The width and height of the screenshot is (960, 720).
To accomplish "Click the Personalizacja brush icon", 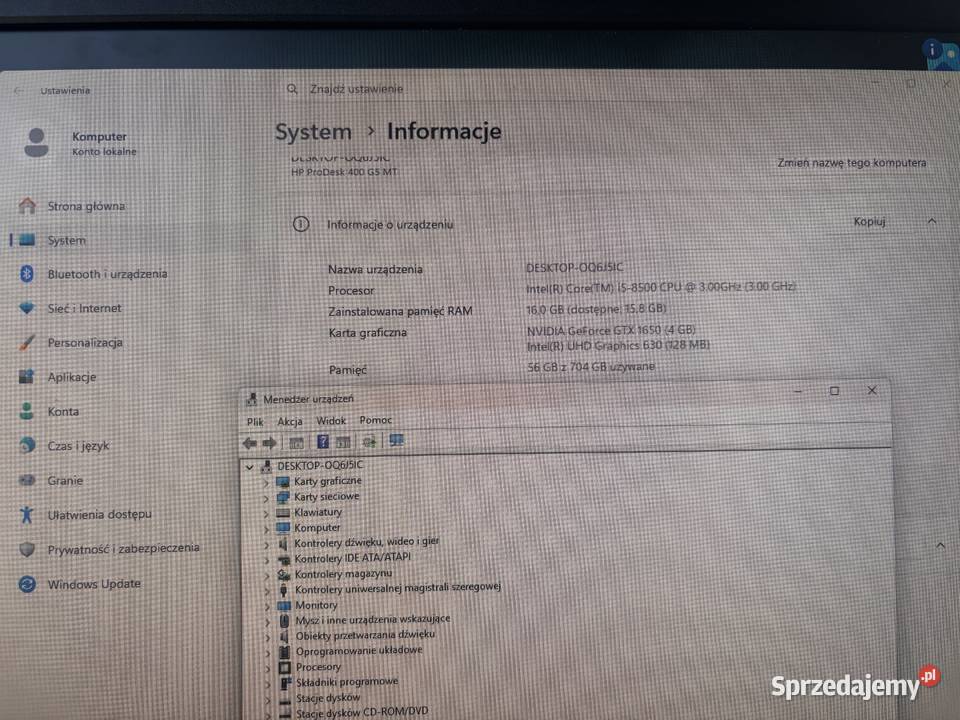I will tap(26, 342).
